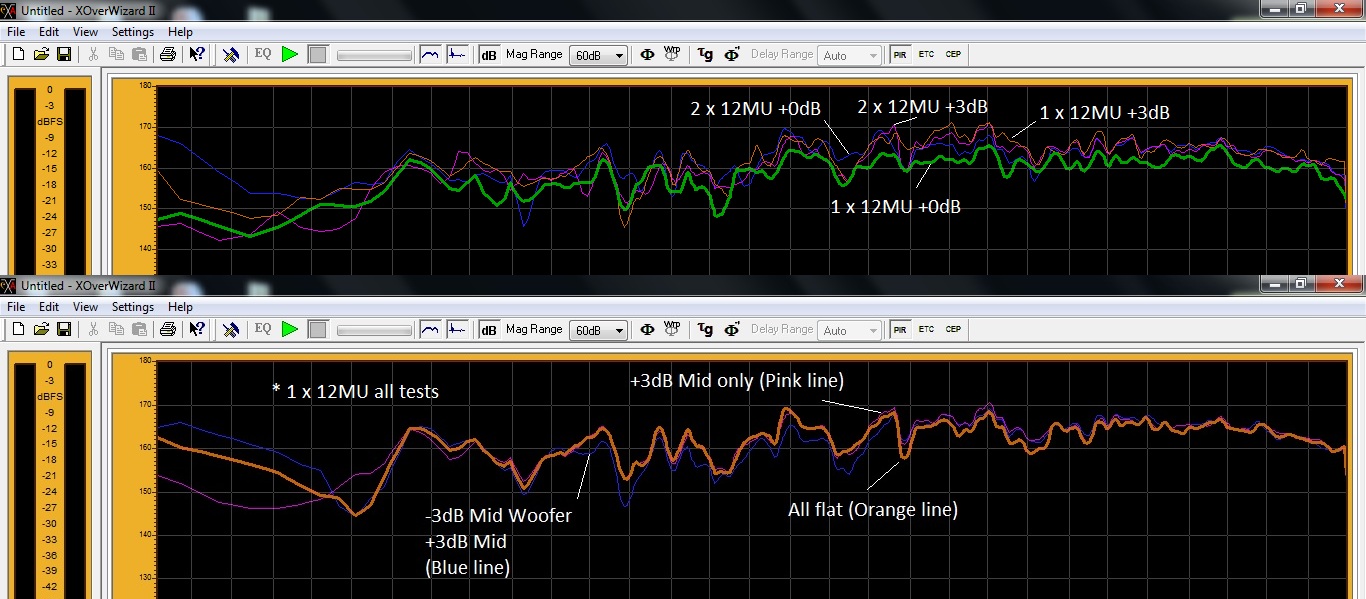Screen dimensions: 1366x599
Task: Click gray Stop square in upper window
Action: 317,54
